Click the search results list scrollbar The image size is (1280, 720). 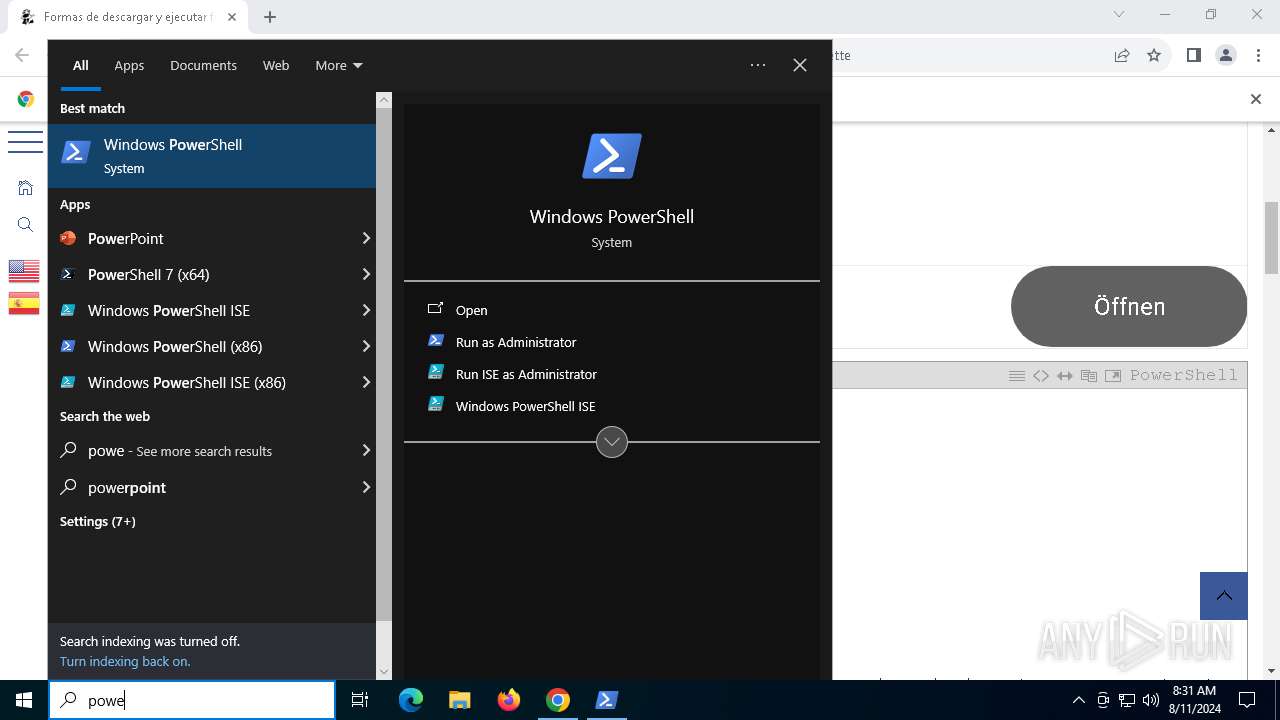click(384, 366)
